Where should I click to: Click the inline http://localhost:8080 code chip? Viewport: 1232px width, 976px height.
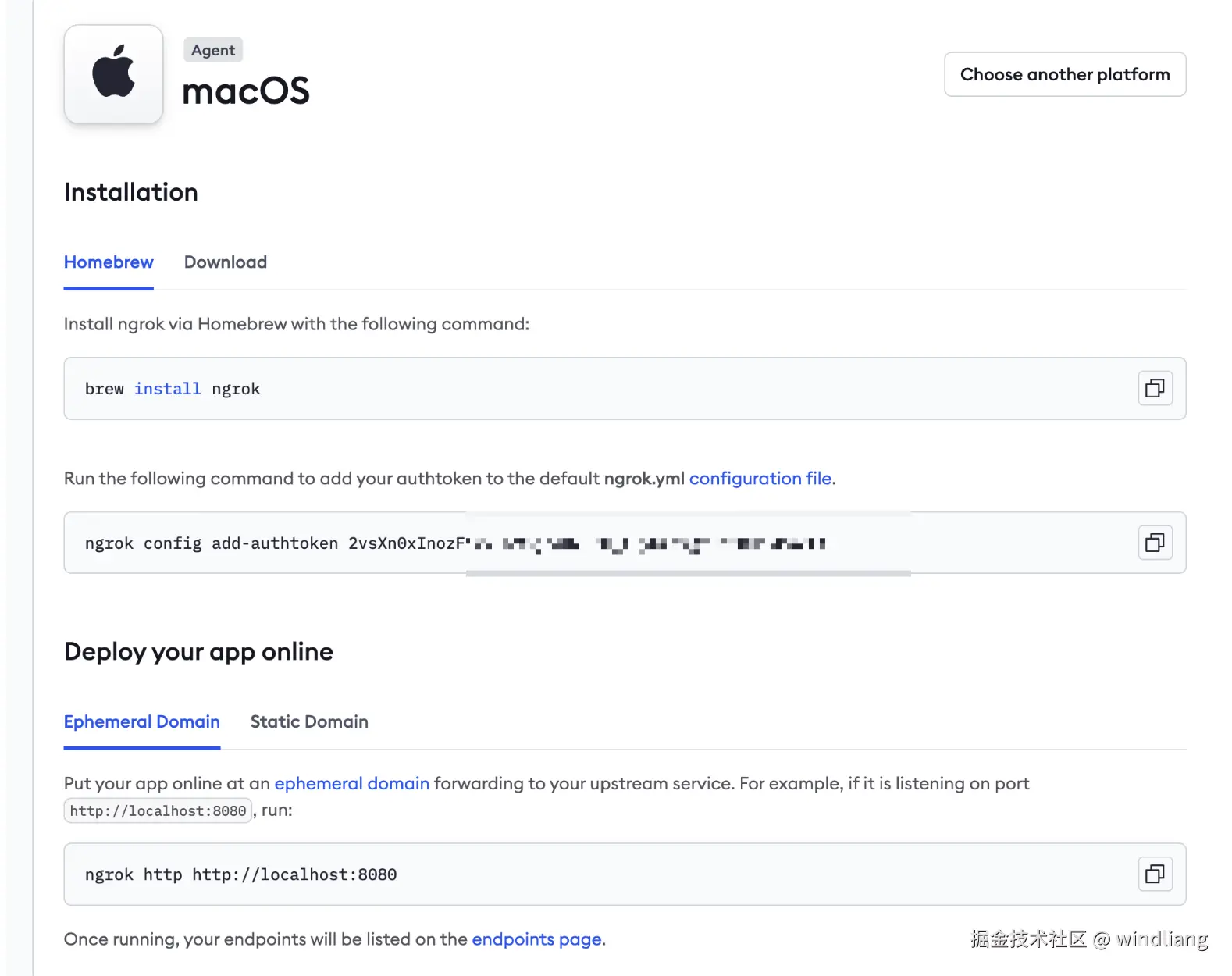[x=158, y=810]
